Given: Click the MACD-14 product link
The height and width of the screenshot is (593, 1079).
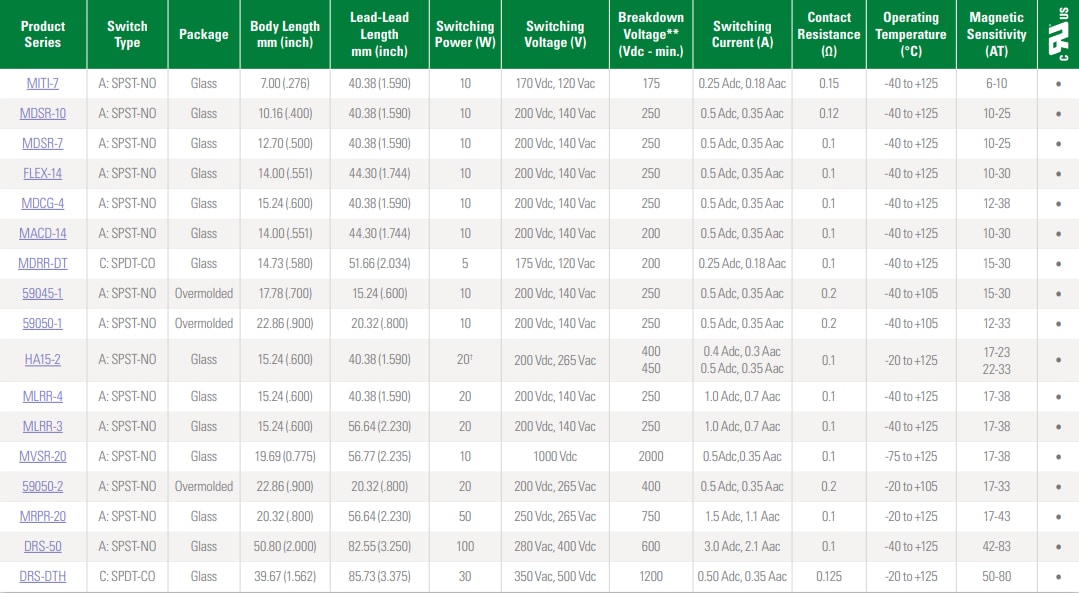Looking at the screenshot, I should coord(42,234).
